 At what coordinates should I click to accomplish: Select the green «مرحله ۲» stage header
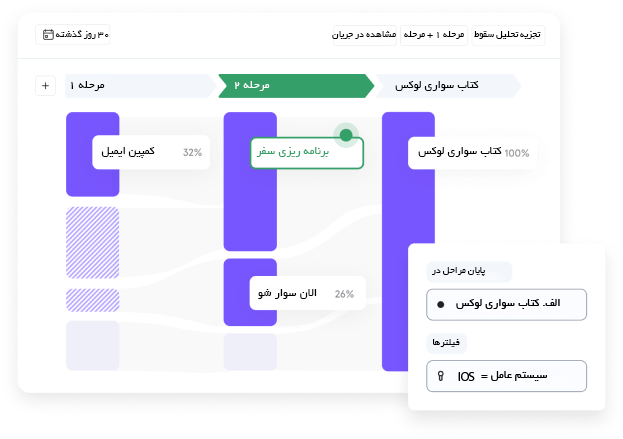pos(296,85)
